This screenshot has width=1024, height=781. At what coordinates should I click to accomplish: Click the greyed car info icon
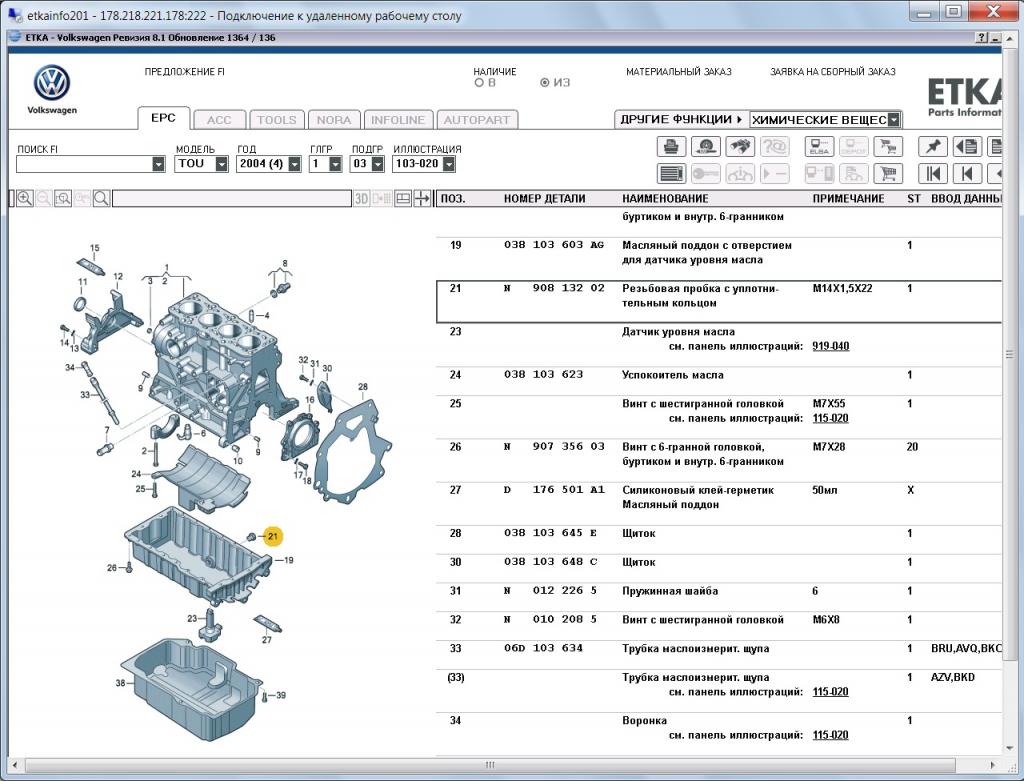(740, 174)
